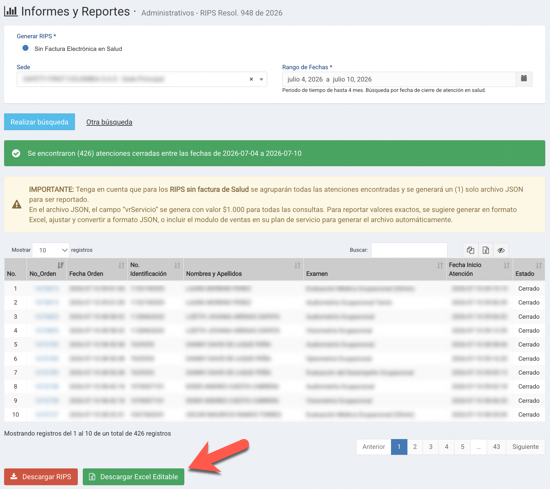Viewport: 550px width, 489px height.
Task: Open the calendar icon for date range
Action: (524, 79)
